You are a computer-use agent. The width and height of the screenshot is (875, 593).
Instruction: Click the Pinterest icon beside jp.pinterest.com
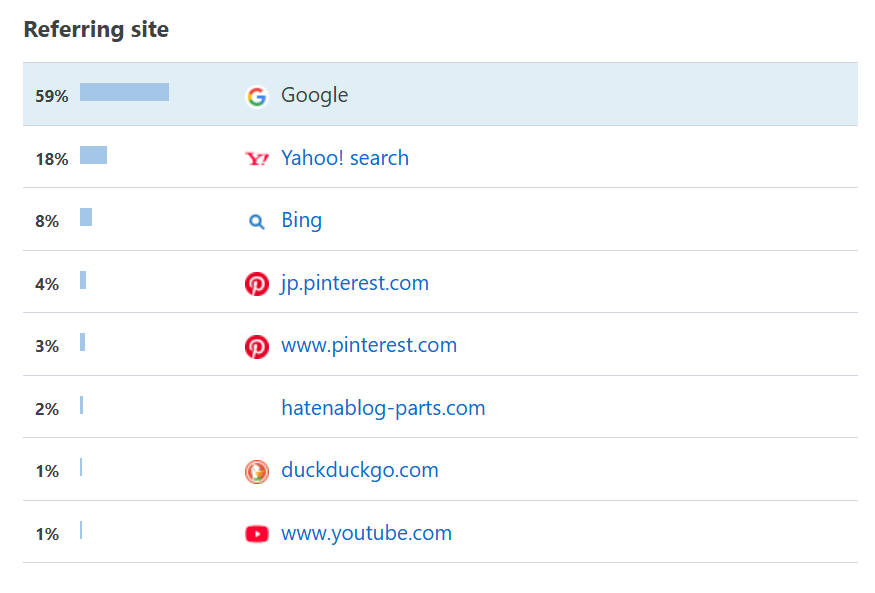pyautogui.click(x=257, y=284)
